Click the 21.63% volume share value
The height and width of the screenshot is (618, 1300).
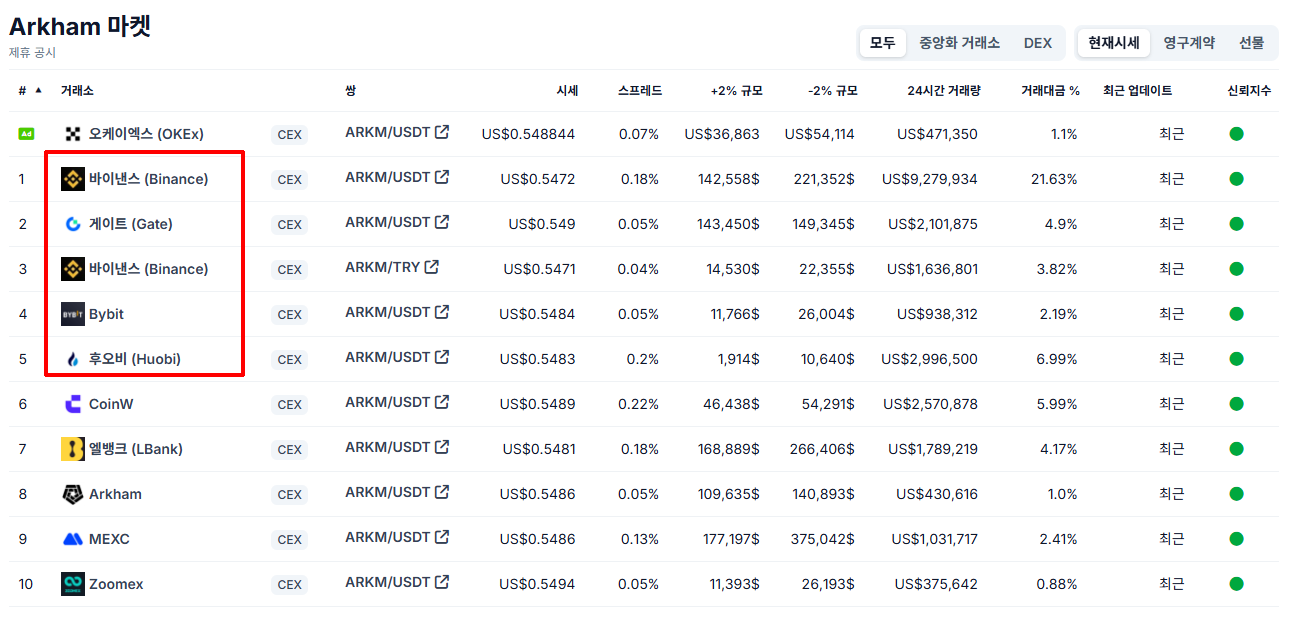click(1054, 179)
